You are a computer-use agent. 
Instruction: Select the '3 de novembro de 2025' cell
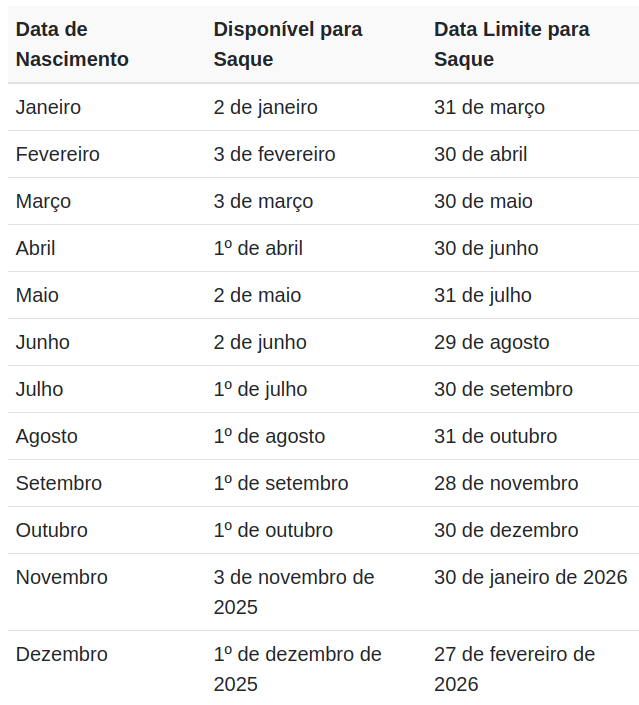[293, 592]
